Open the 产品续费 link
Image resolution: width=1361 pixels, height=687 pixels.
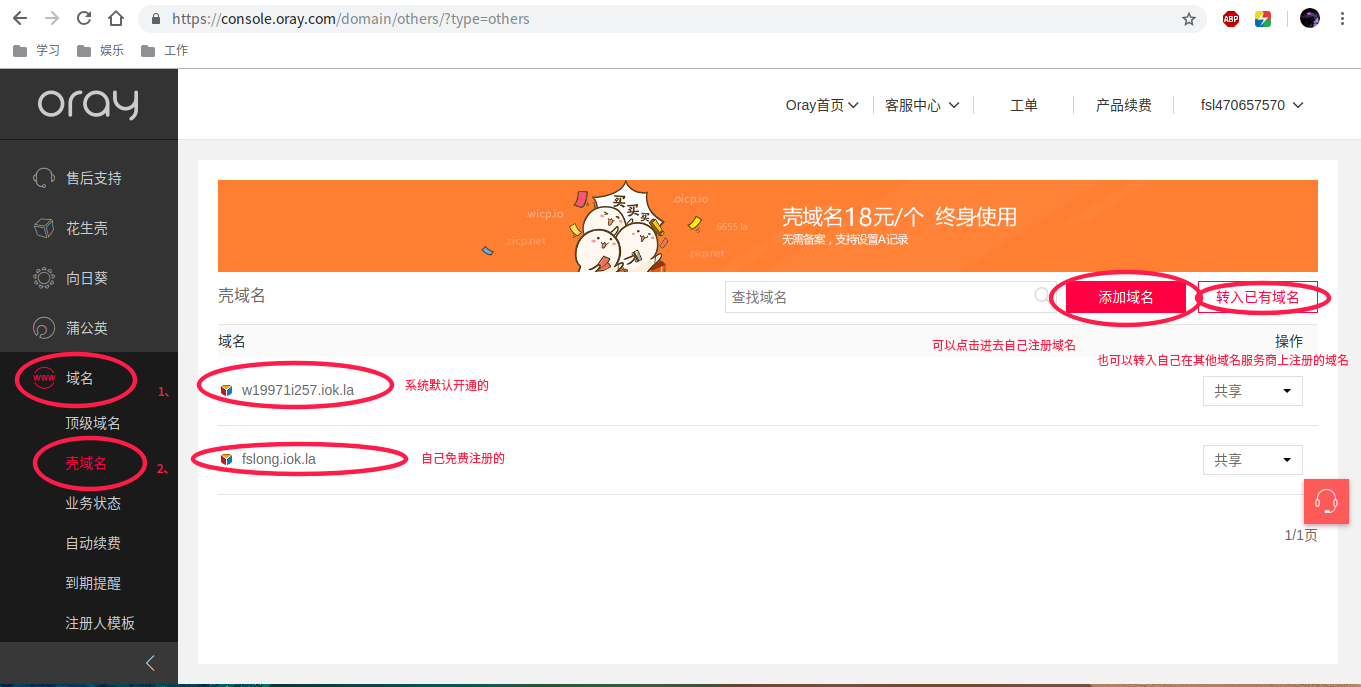pyautogui.click(x=1123, y=105)
